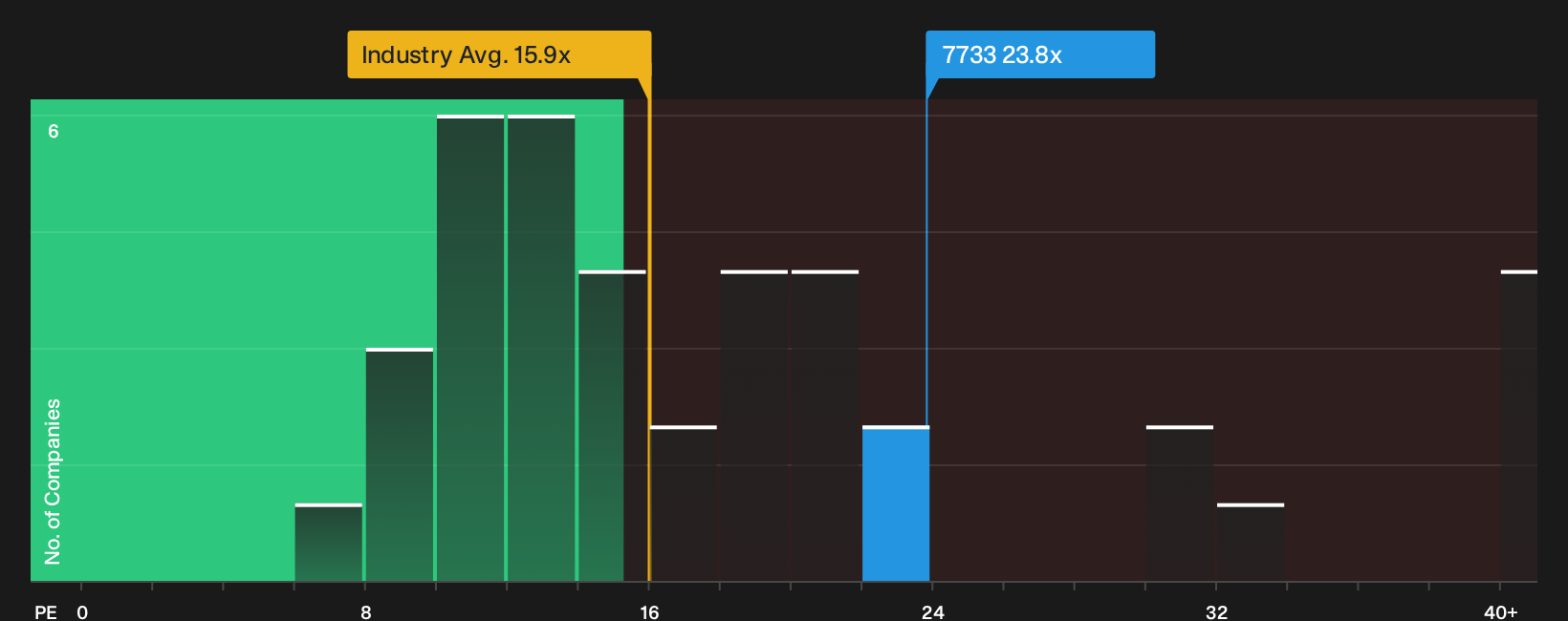Click the x-axis label '16'
Image resolution: width=1568 pixels, height=621 pixels.
649,612
